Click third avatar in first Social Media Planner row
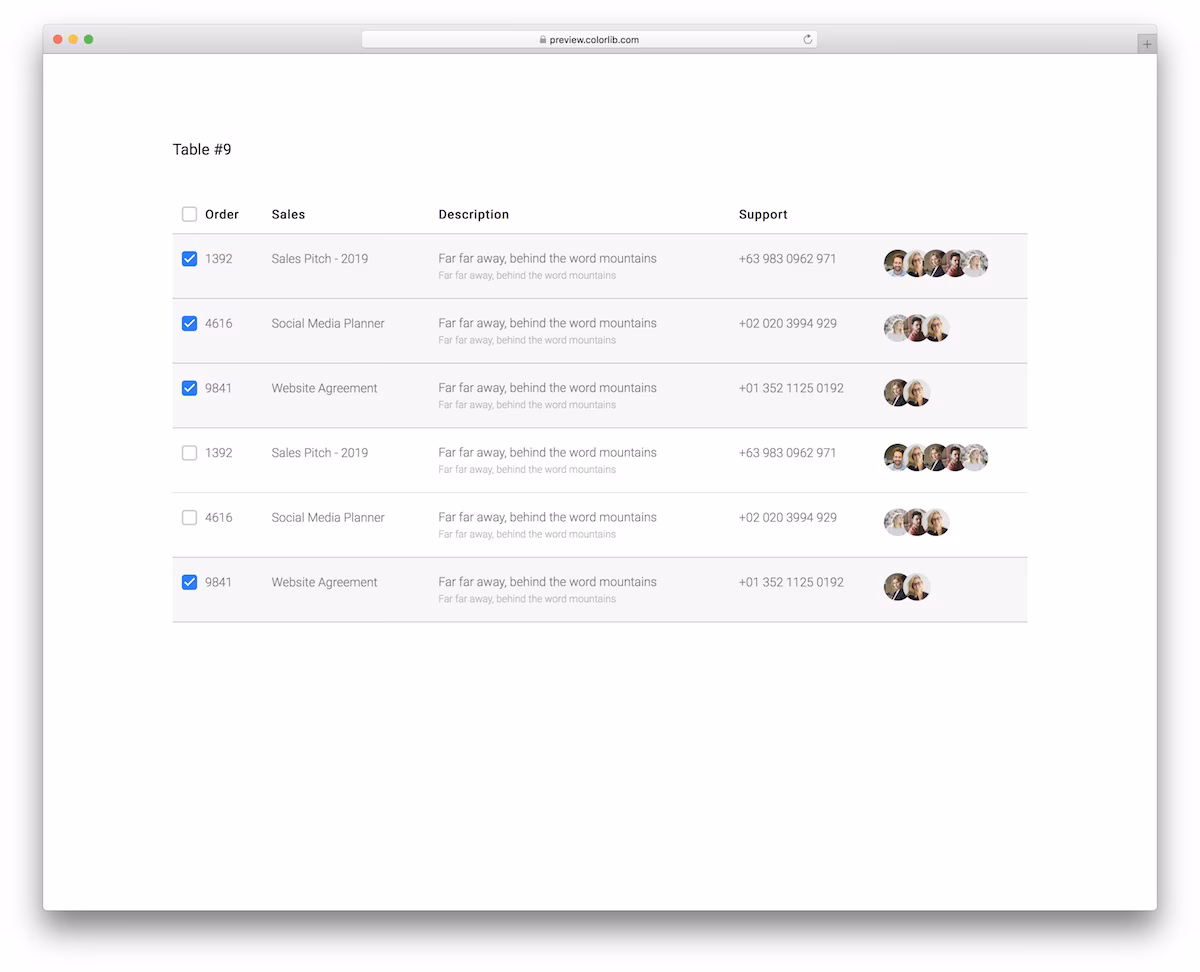This screenshot has width=1200, height=972. (x=937, y=328)
